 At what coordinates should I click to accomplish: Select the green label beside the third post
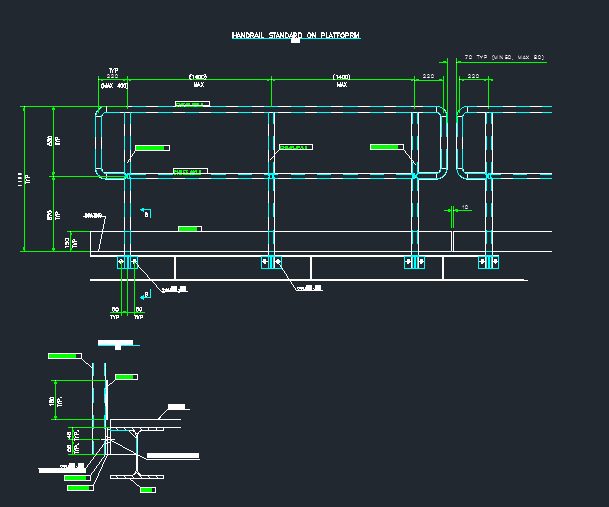pyautogui.click(x=385, y=147)
